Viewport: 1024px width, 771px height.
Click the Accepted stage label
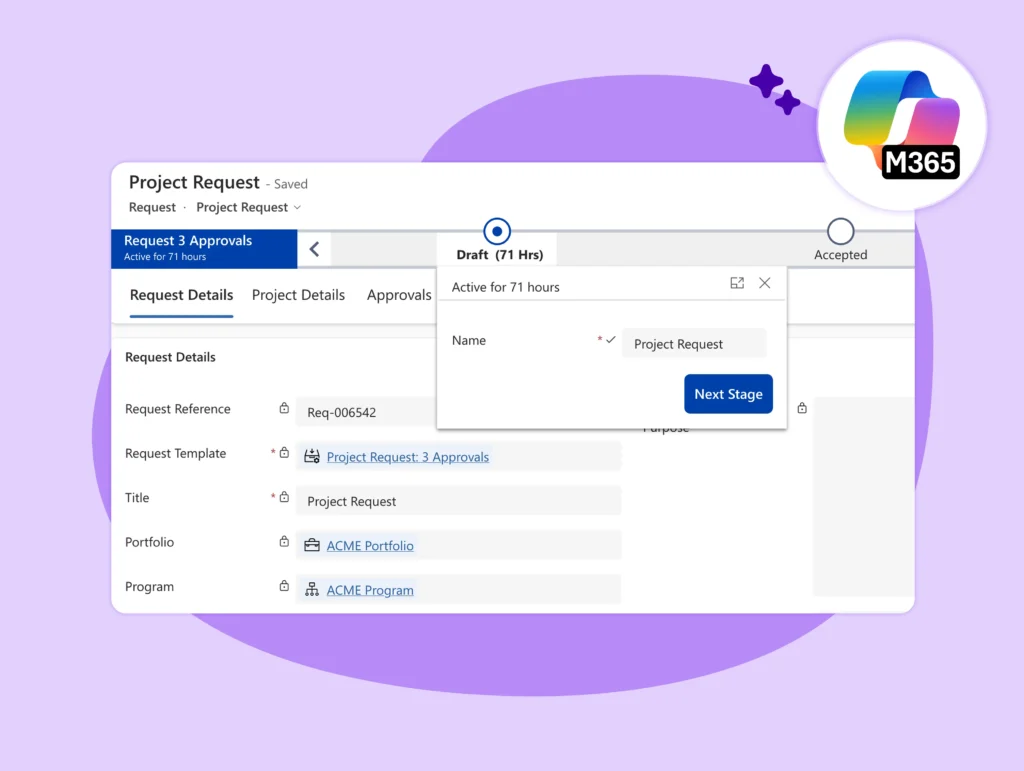(x=840, y=255)
